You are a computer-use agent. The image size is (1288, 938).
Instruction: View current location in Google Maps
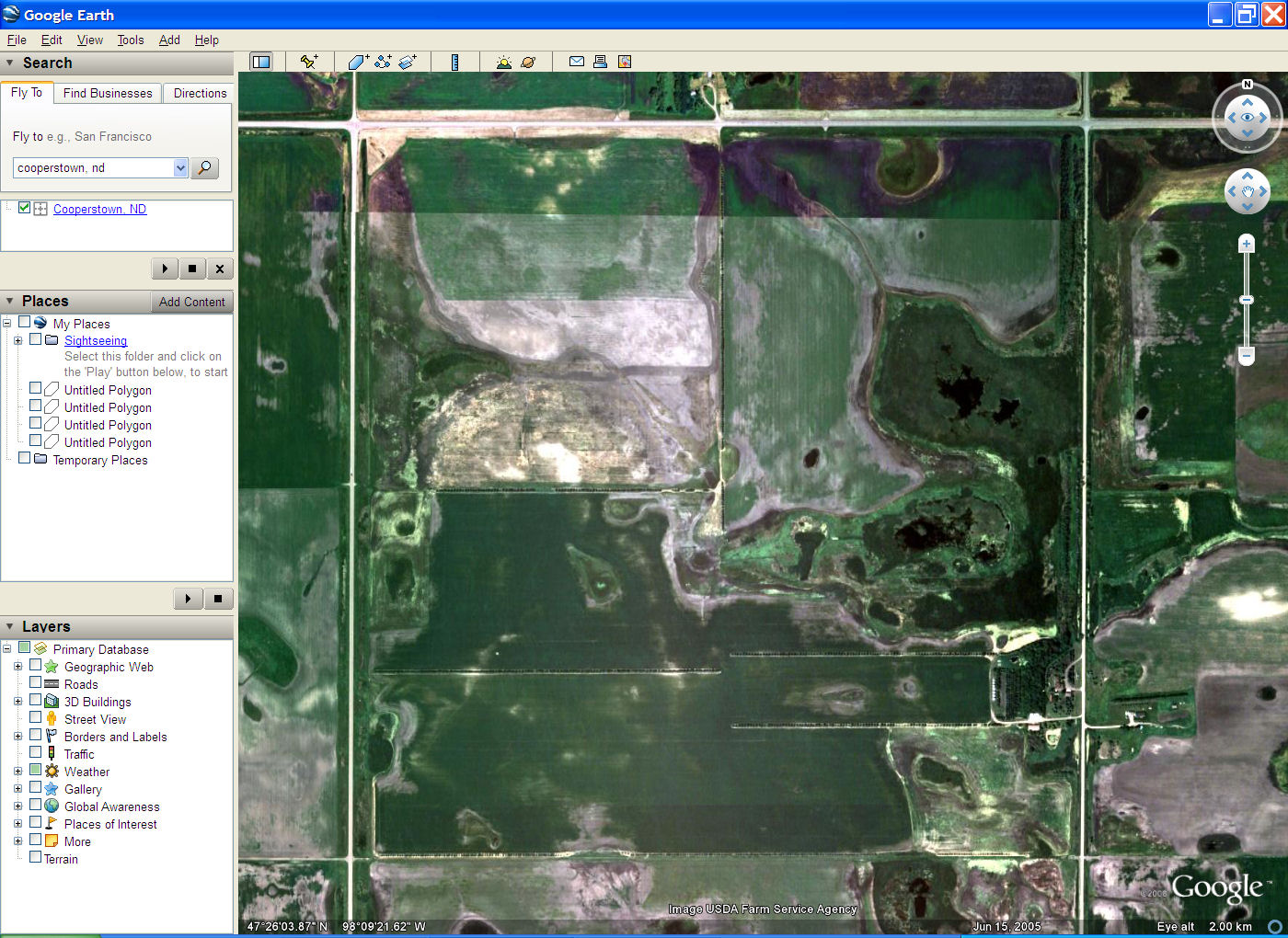click(x=625, y=62)
